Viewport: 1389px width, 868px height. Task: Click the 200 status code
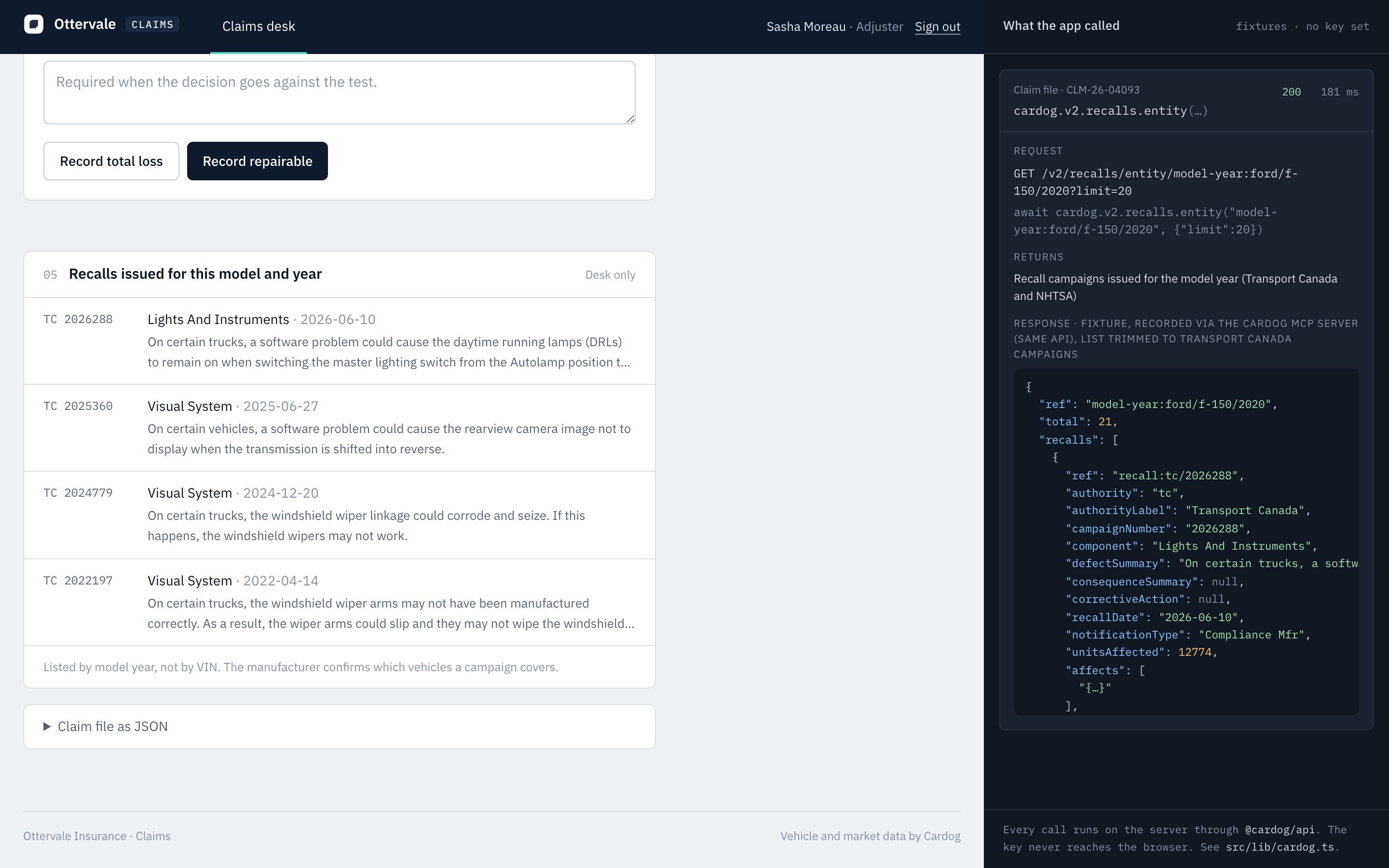(1292, 92)
